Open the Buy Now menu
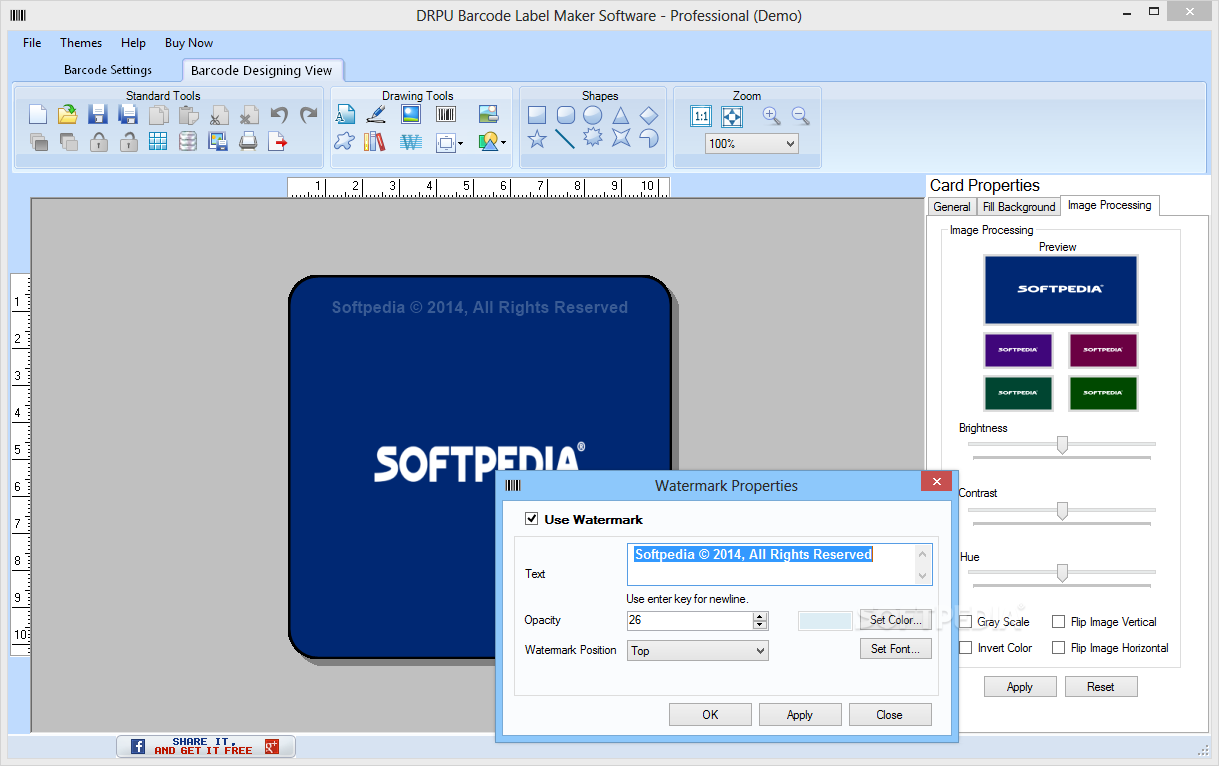 pyautogui.click(x=189, y=43)
